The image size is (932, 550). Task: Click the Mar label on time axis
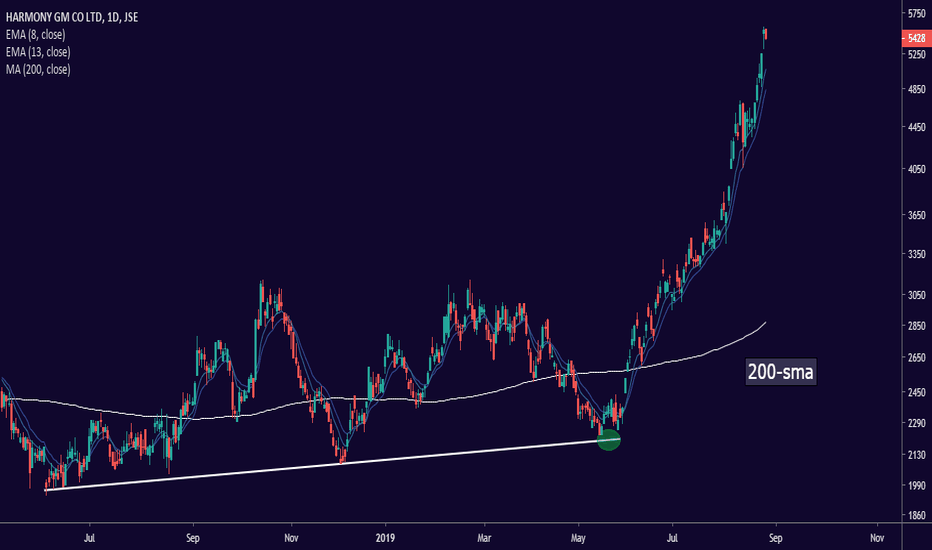coord(484,538)
